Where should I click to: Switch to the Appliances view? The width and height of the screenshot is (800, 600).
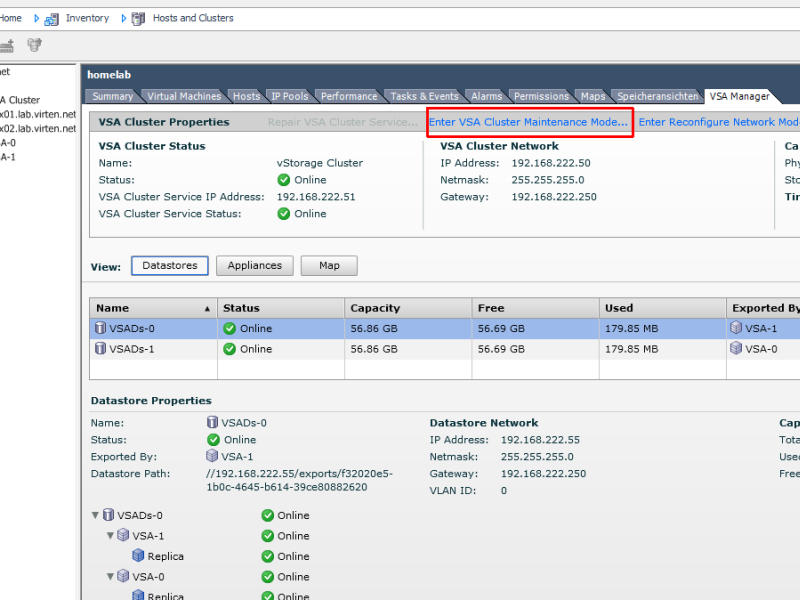pos(255,266)
